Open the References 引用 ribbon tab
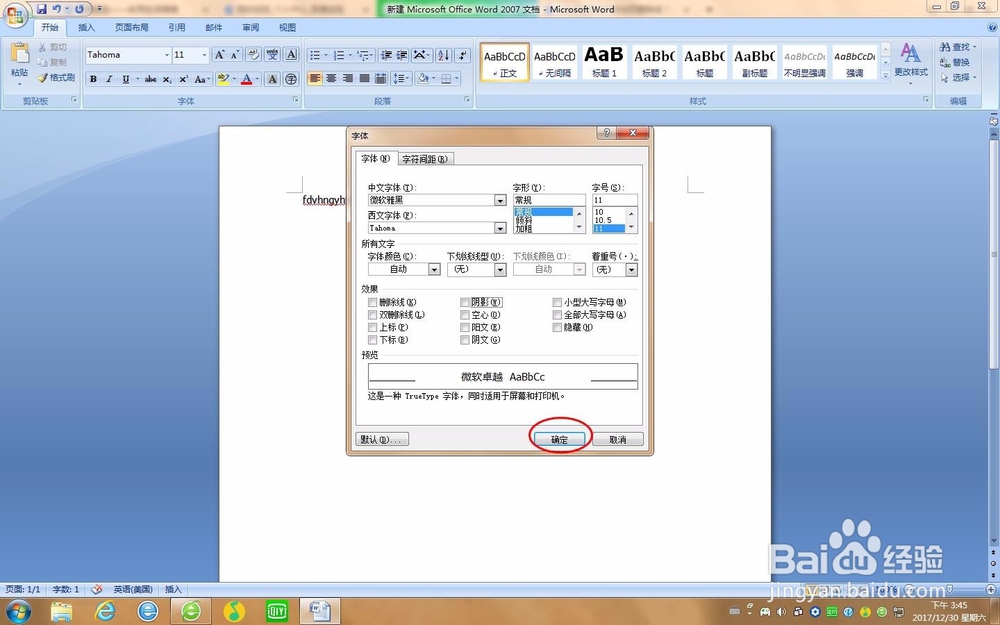The height and width of the screenshot is (625, 1000). pyautogui.click(x=177, y=27)
